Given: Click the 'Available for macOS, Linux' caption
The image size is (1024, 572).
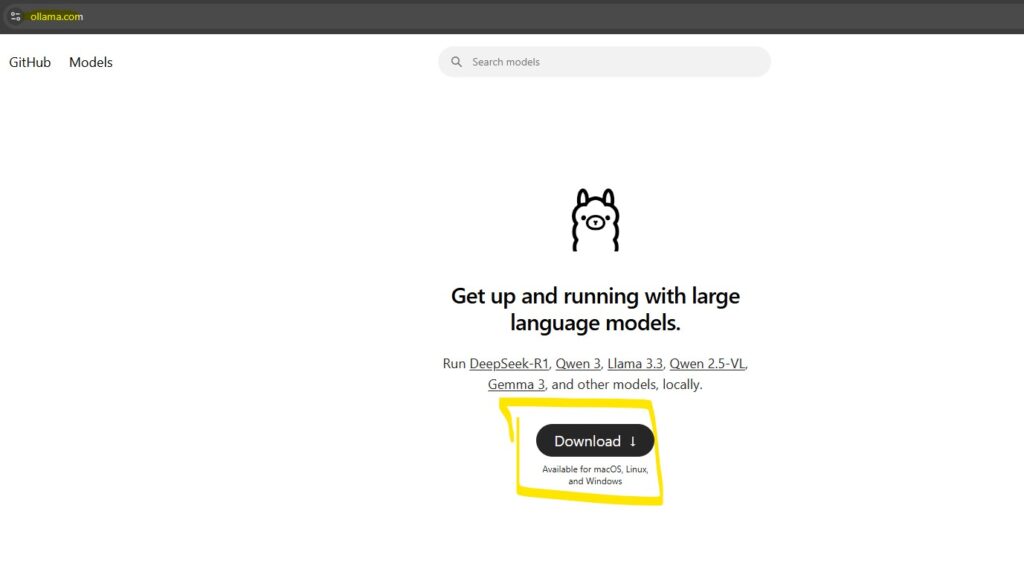Looking at the screenshot, I should 595,469.
